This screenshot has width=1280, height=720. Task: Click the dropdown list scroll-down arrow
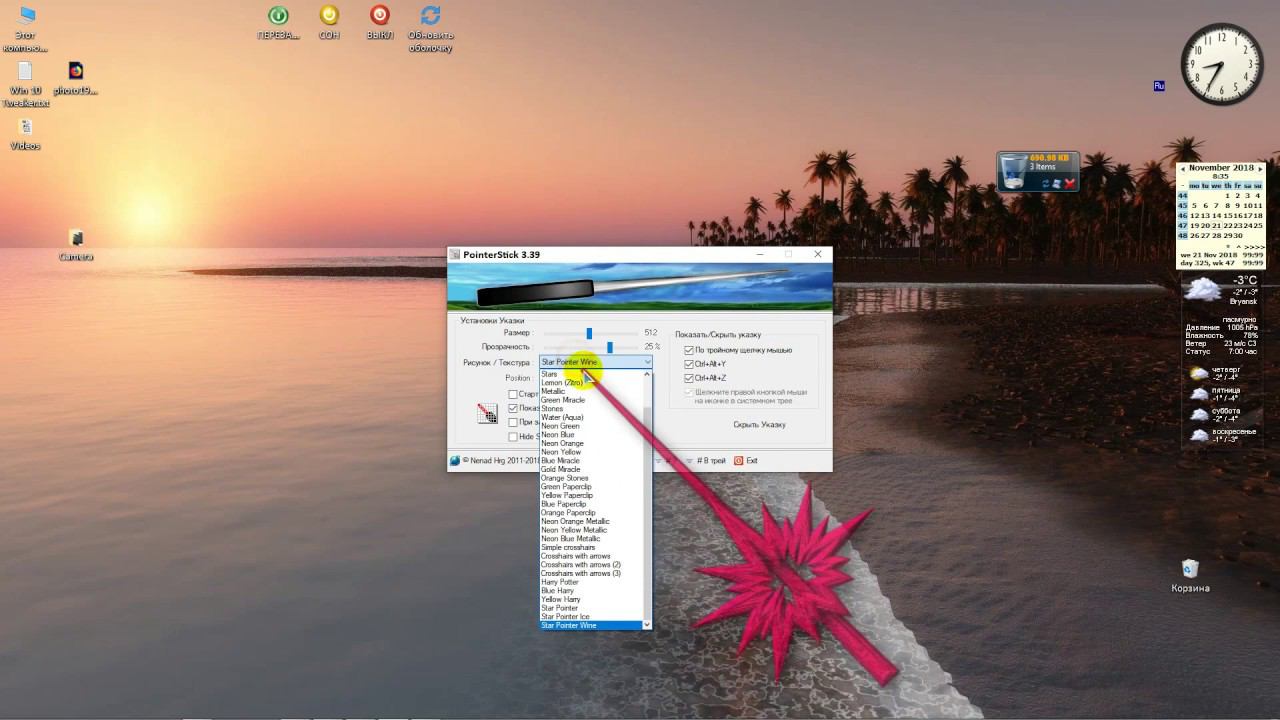(647, 625)
